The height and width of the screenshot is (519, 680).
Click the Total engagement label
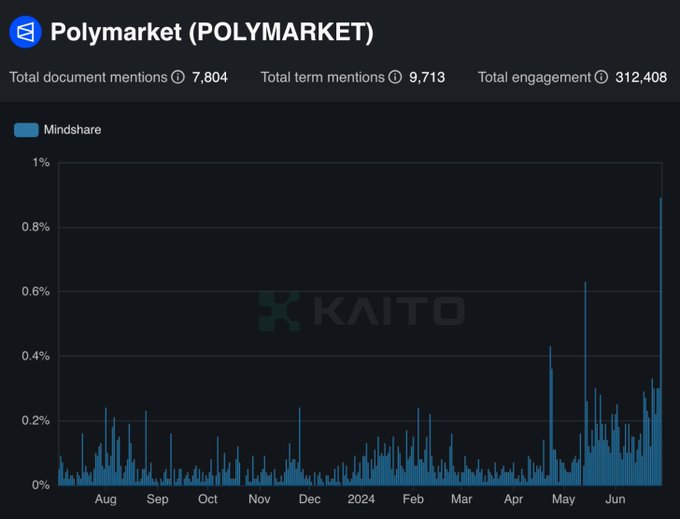click(x=534, y=77)
